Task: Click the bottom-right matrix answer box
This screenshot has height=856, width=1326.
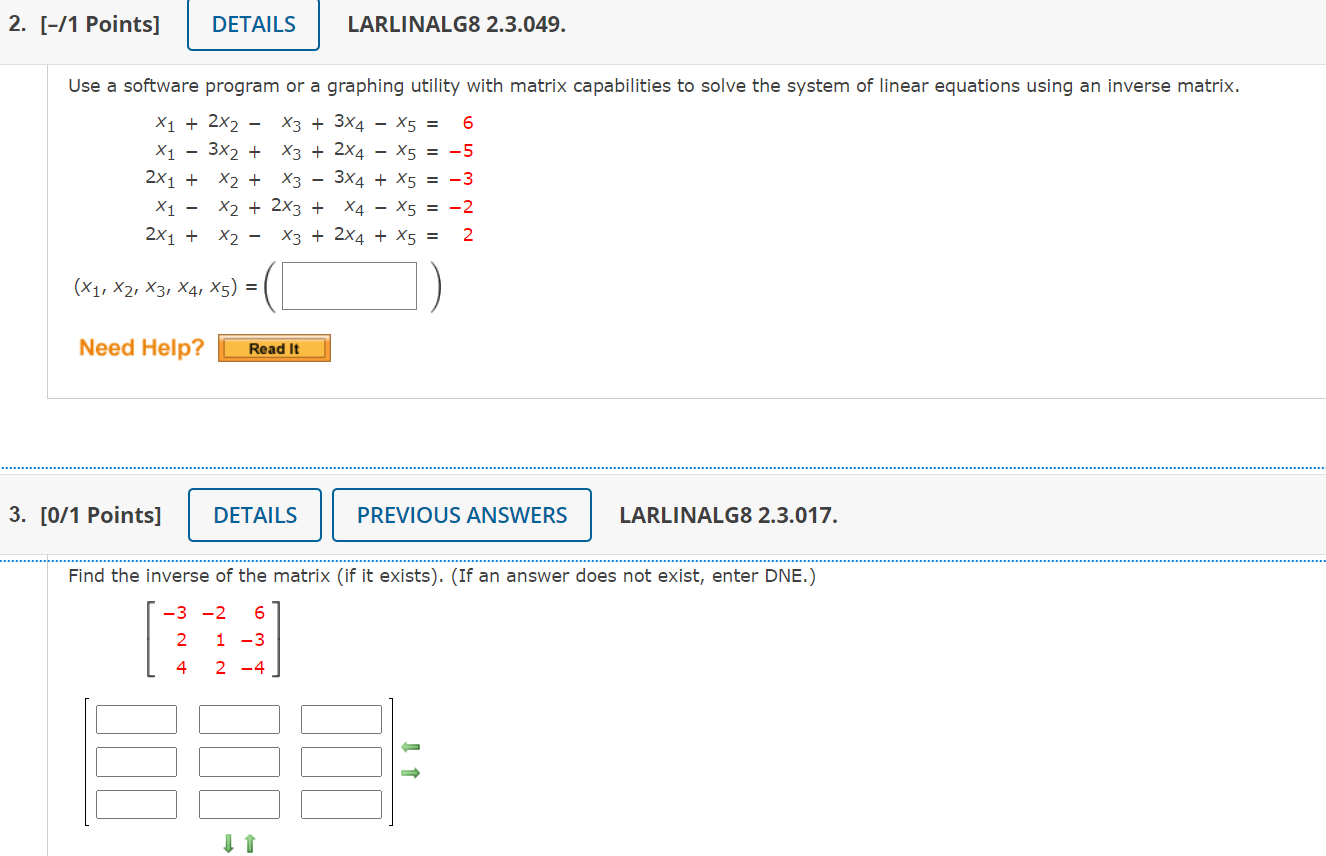Action: pyautogui.click(x=341, y=803)
